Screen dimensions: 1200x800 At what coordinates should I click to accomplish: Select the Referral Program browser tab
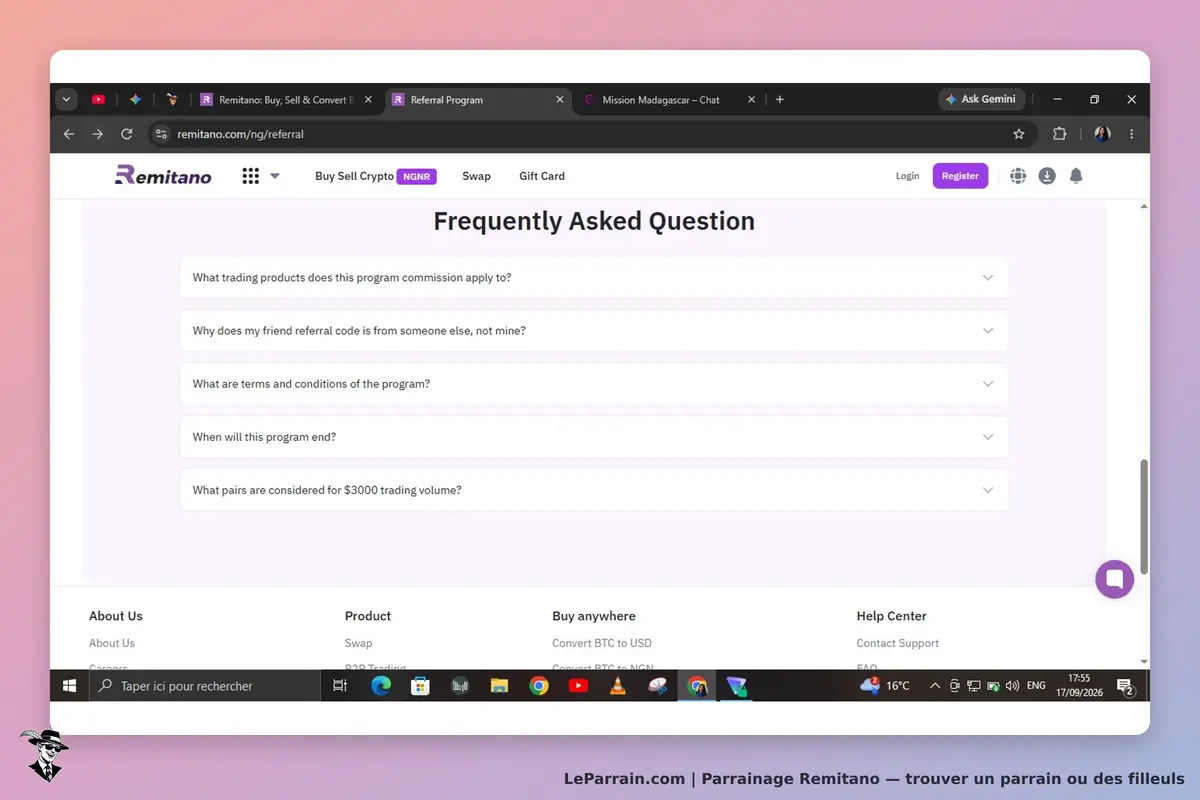(x=478, y=100)
